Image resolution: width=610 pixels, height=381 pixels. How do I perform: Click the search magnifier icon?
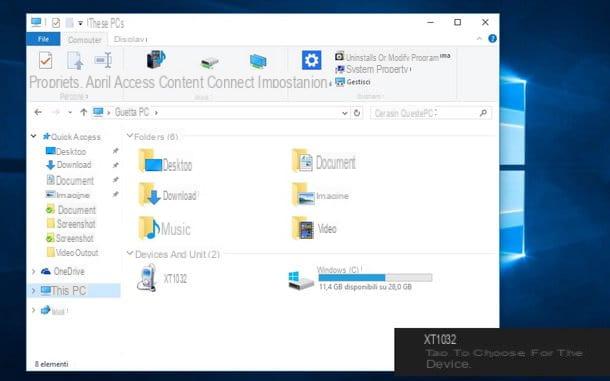pyautogui.click(x=483, y=113)
